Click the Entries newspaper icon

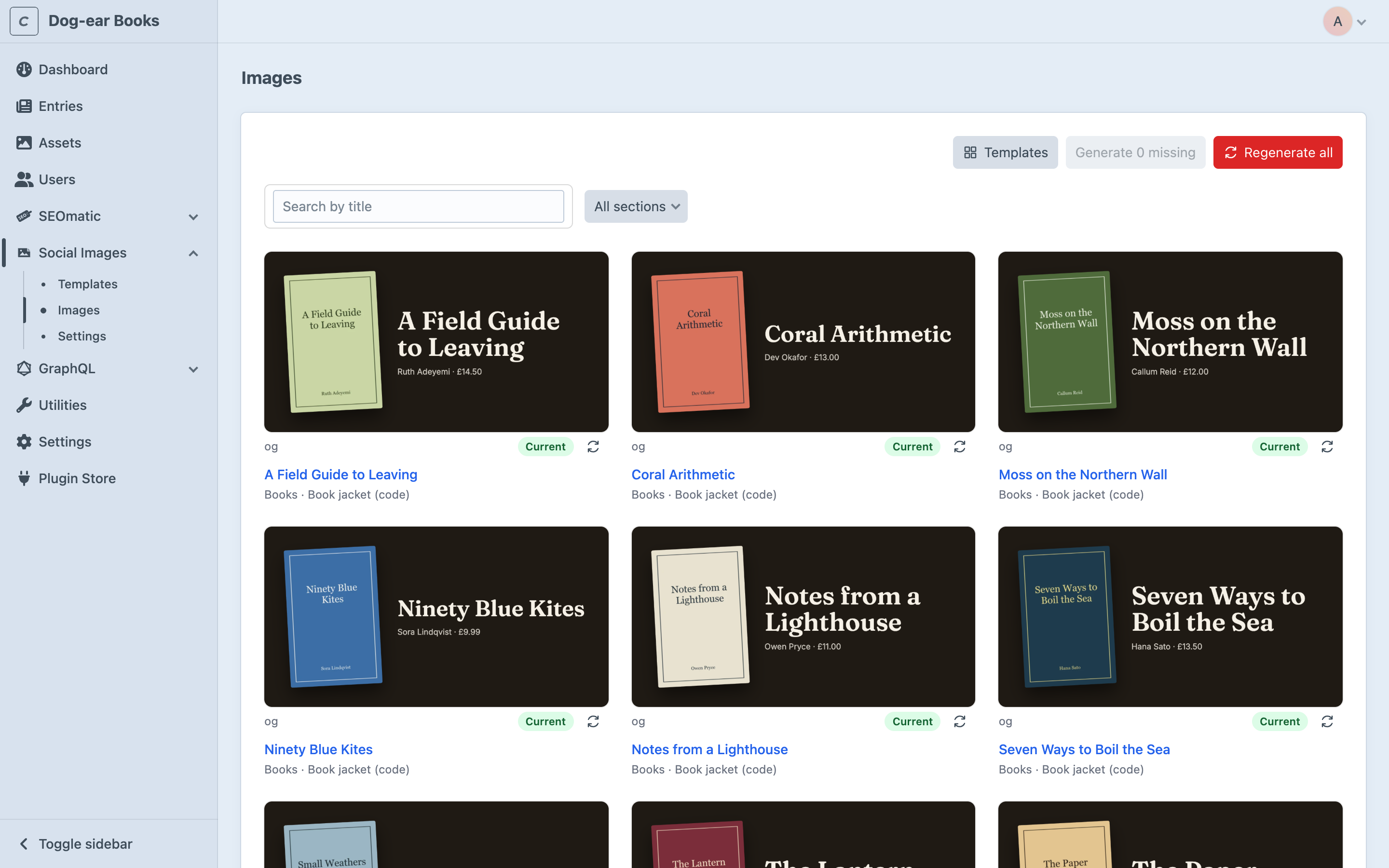(24, 106)
